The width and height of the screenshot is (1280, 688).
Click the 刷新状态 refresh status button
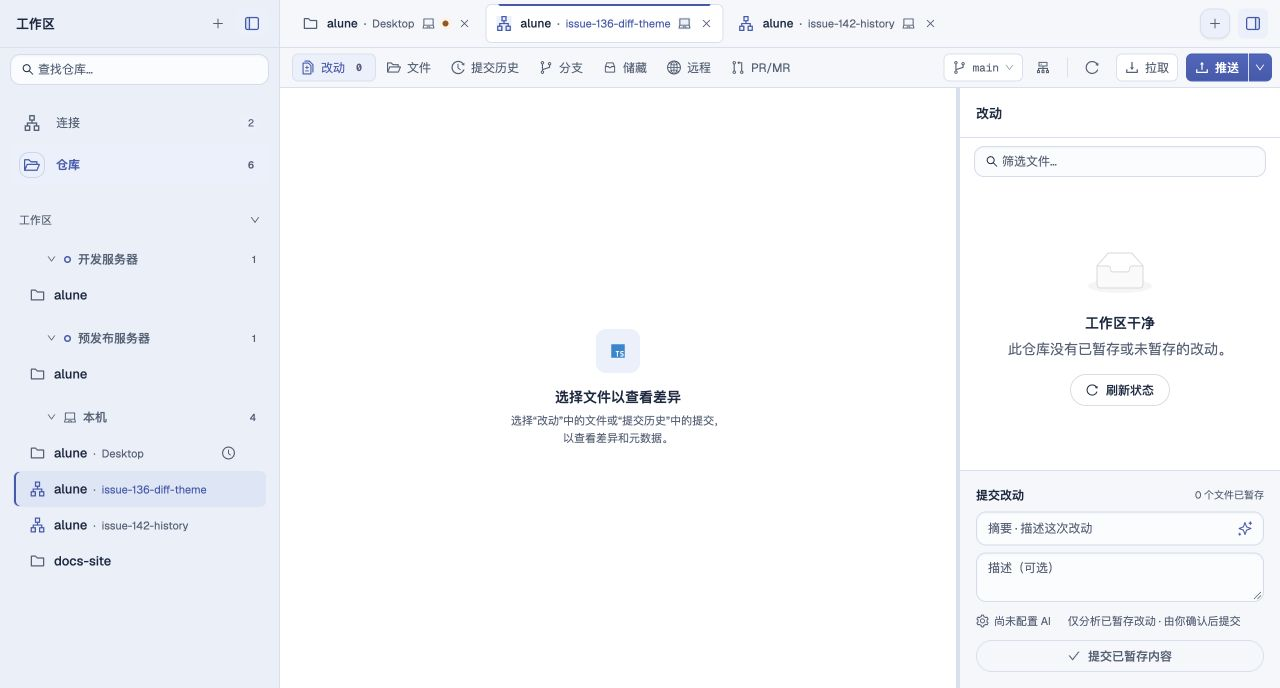(1119, 390)
